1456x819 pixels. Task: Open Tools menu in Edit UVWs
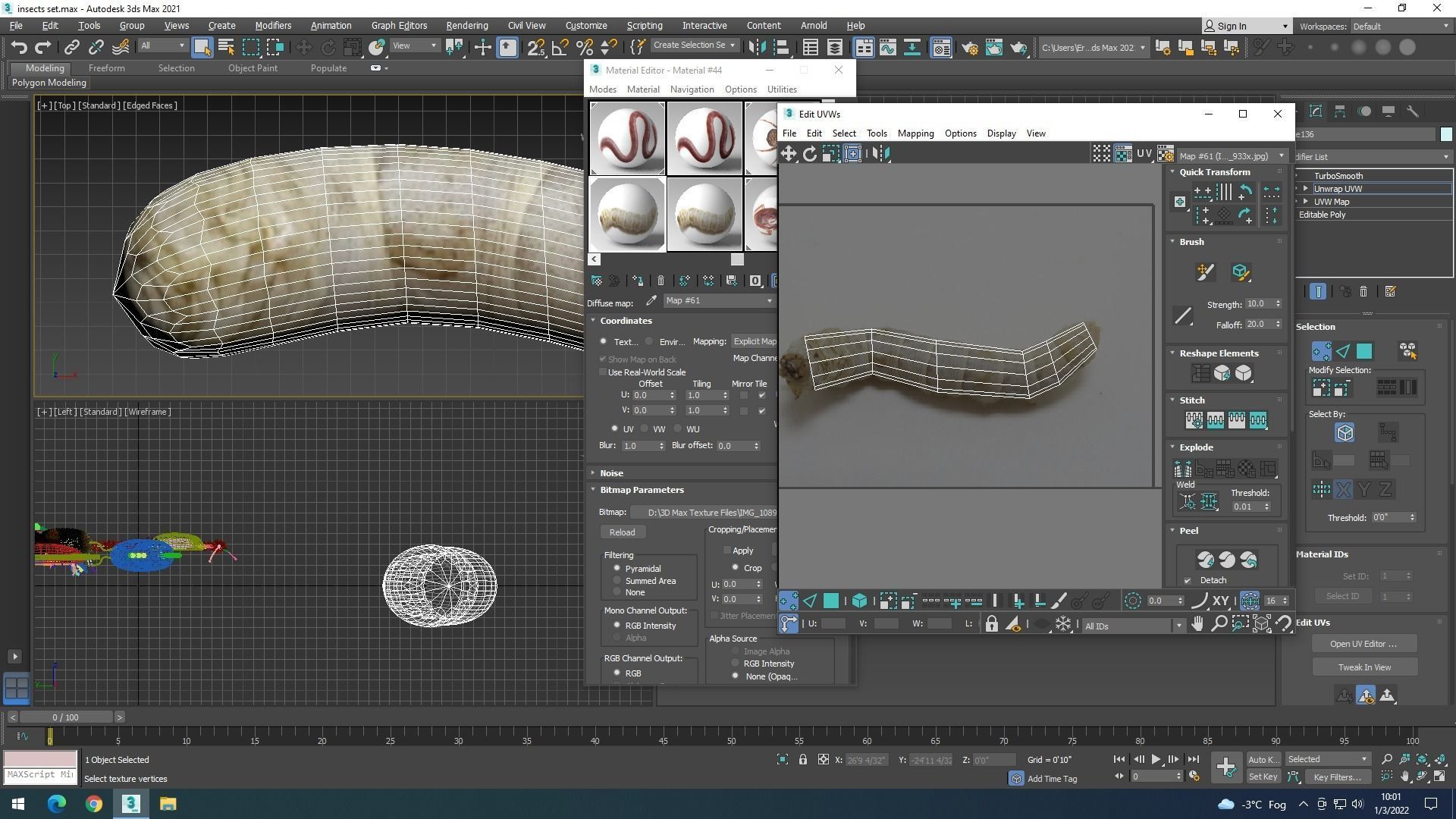(x=877, y=133)
